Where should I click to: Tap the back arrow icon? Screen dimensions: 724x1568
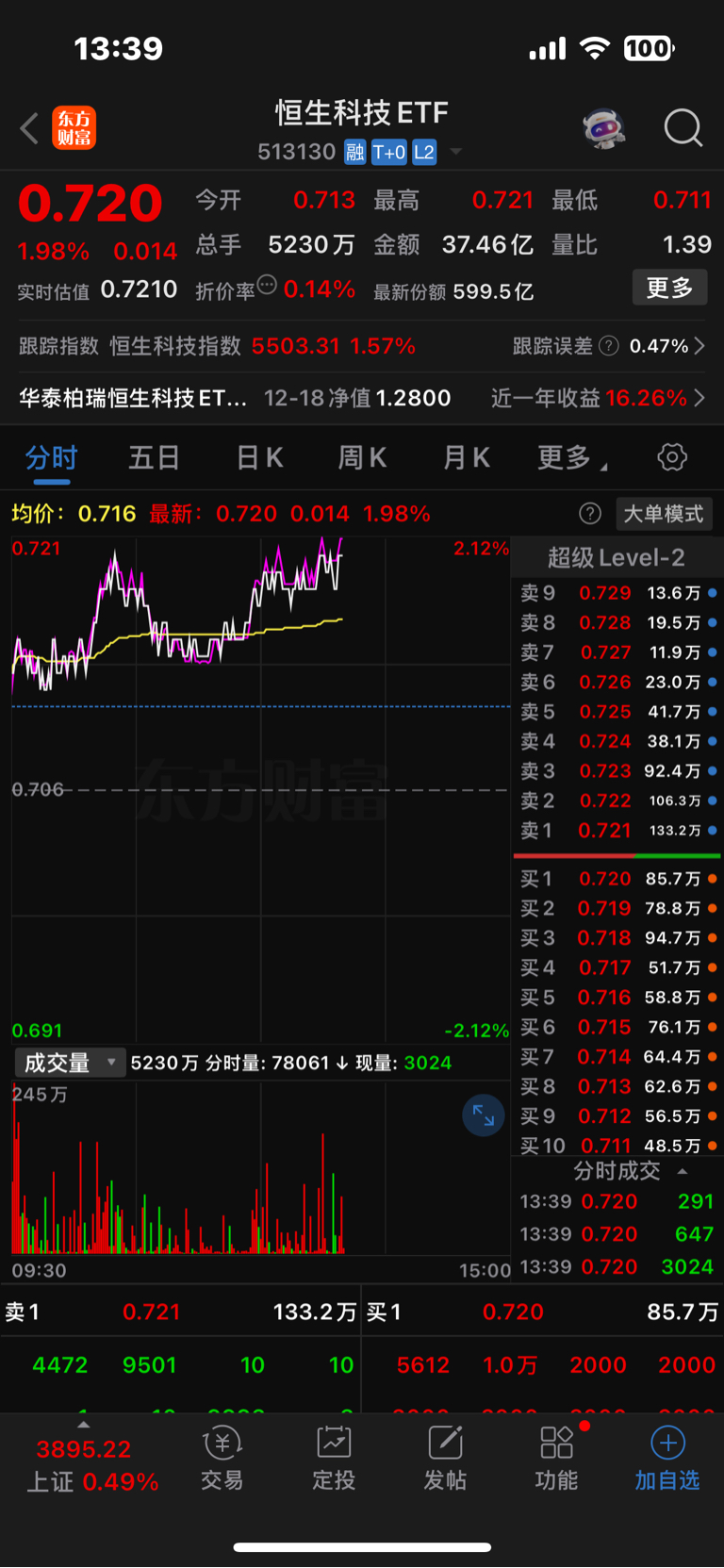(29, 128)
